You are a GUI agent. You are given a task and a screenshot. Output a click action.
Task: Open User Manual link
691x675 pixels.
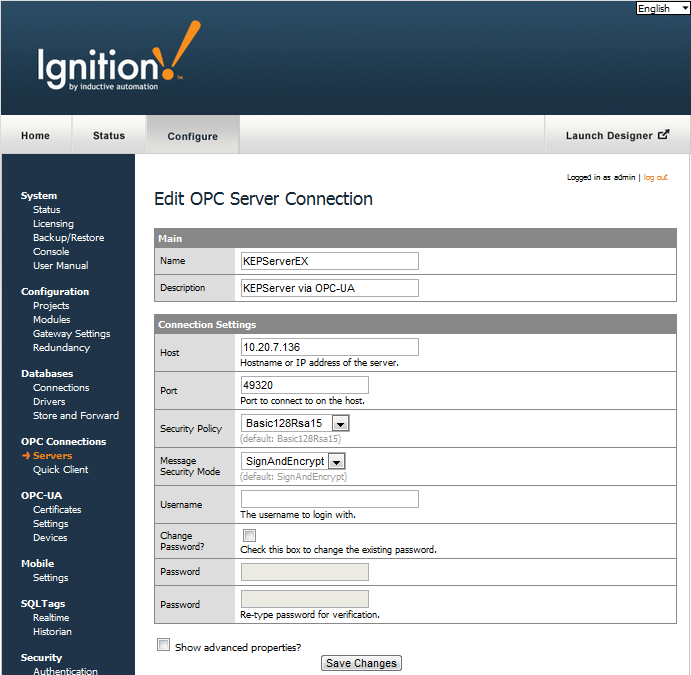(60, 266)
